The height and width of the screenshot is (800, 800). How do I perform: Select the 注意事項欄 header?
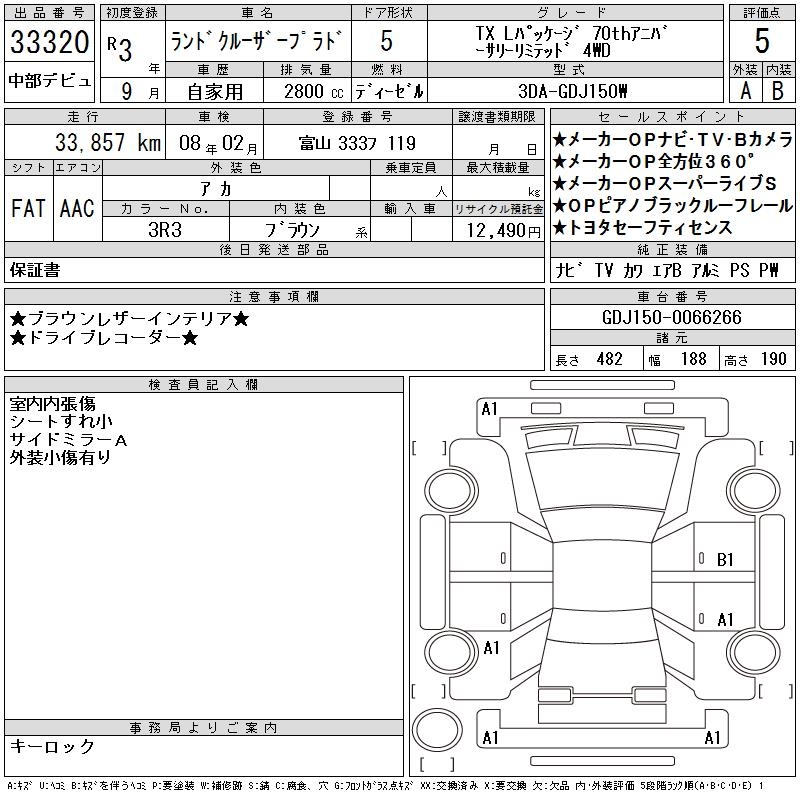274,296
